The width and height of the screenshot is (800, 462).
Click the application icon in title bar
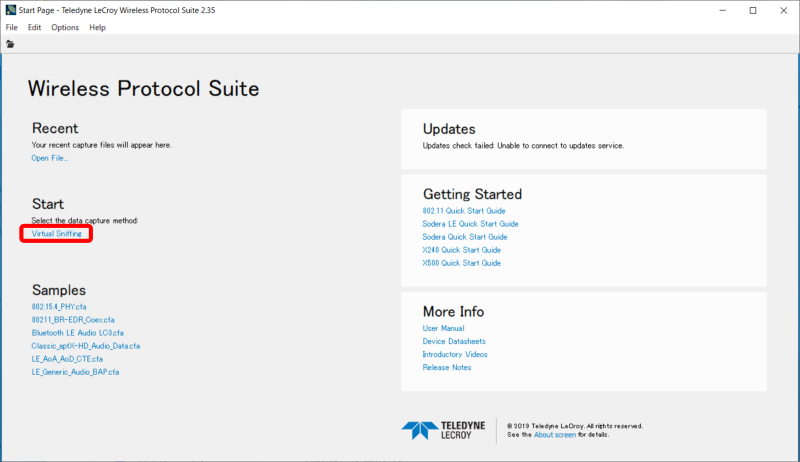coord(10,9)
